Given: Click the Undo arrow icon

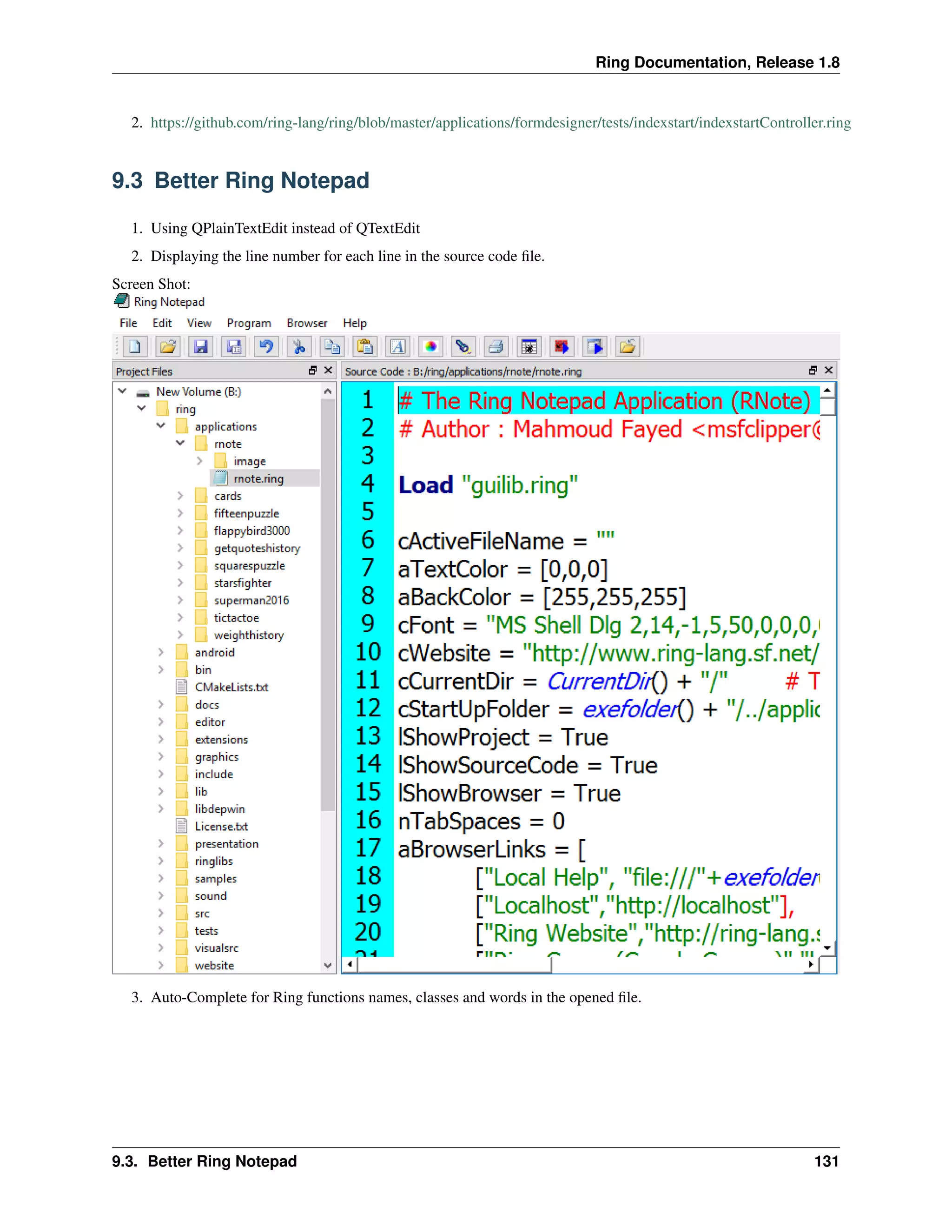Looking at the screenshot, I should (266, 346).
